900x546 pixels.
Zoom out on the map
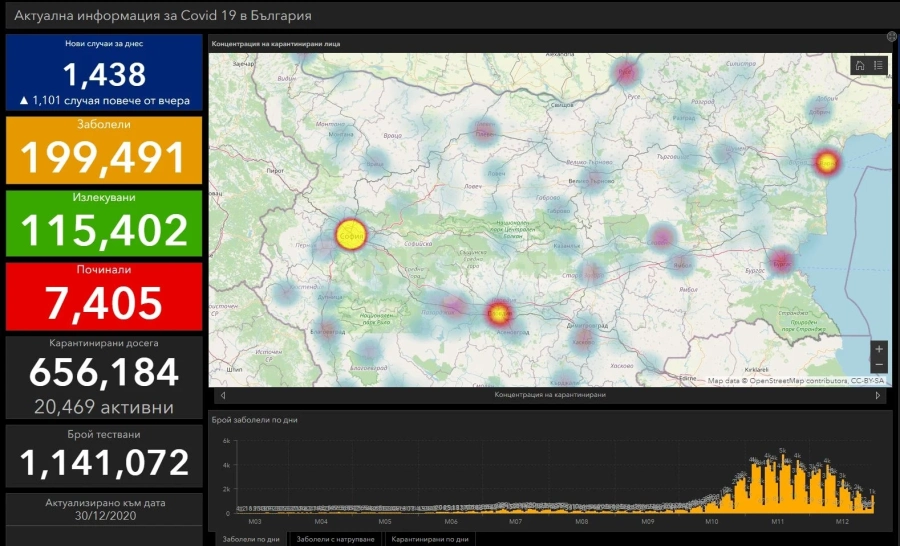tap(879, 365)
